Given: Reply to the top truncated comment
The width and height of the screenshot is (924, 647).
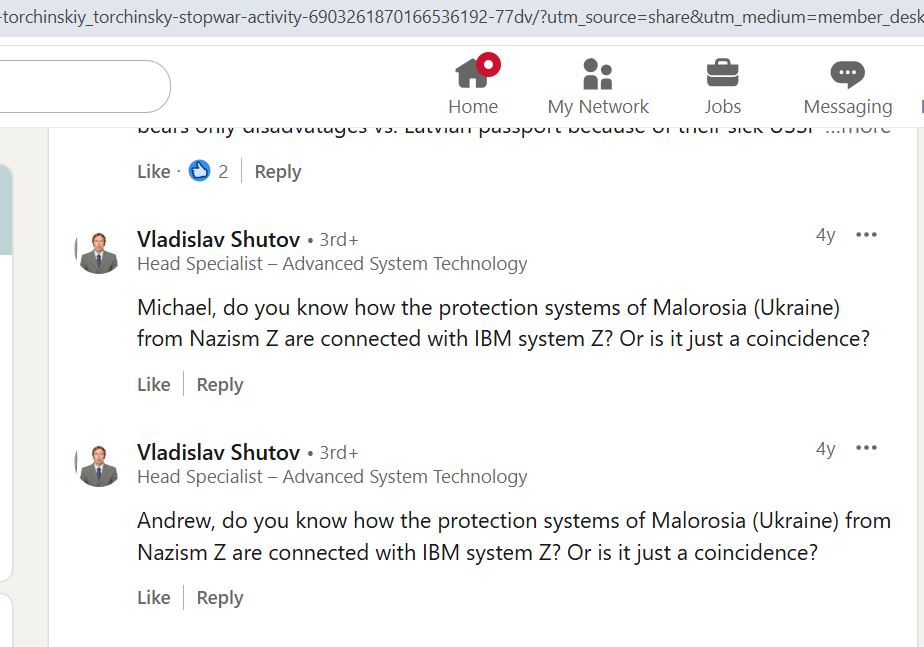Looking at the screenshot, I should pyautogui.click(x=278, y=172).
